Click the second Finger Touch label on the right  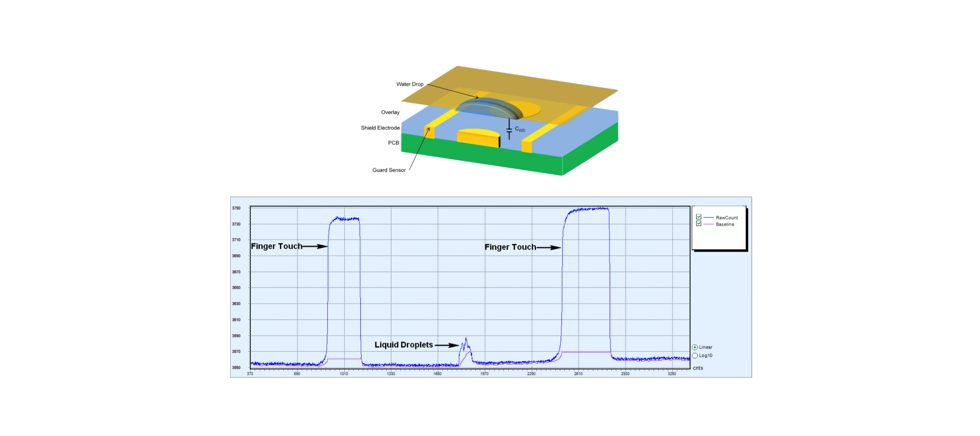(510, 247)
